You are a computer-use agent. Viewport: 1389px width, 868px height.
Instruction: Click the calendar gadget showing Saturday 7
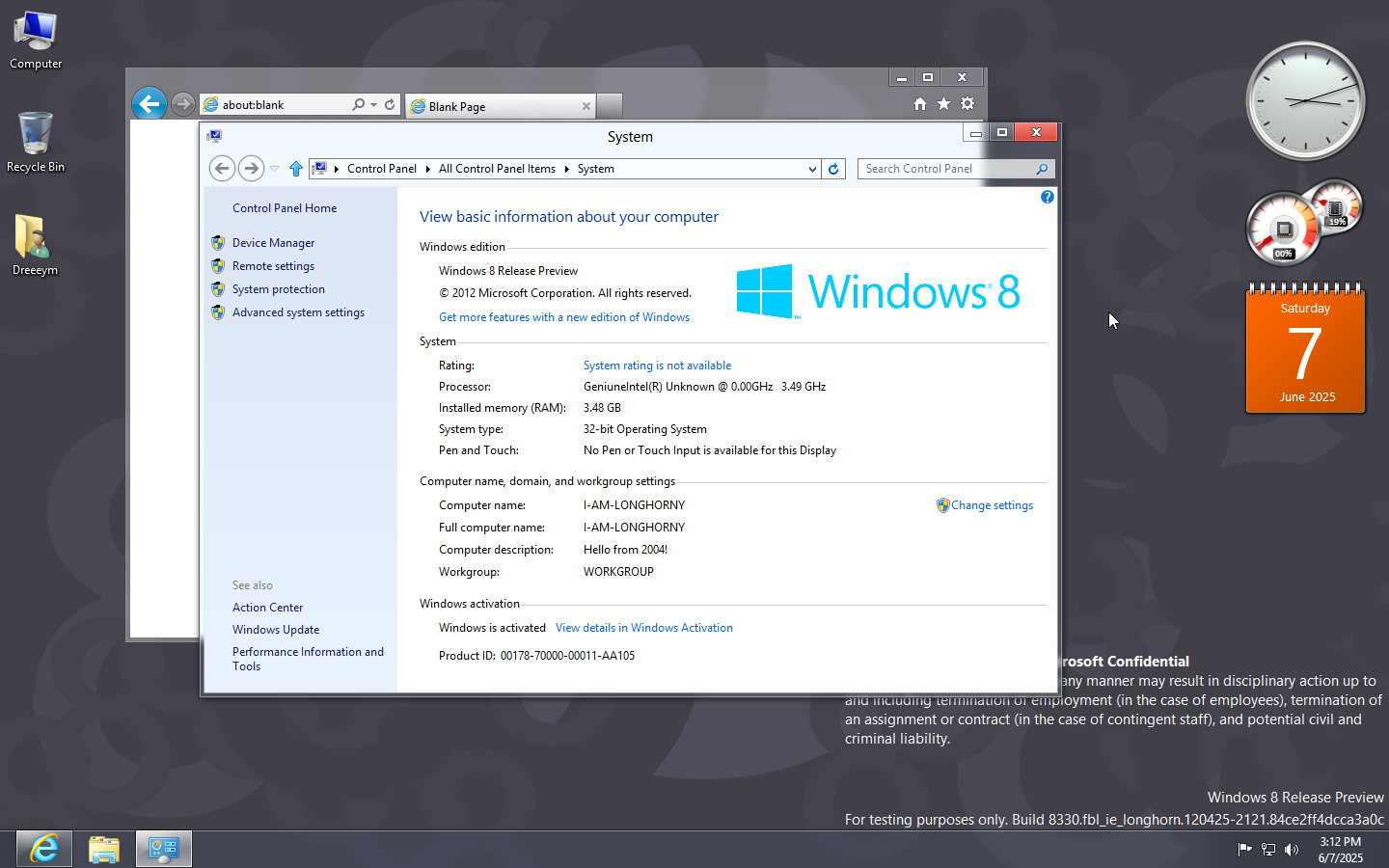click(x=1305, y=351)
